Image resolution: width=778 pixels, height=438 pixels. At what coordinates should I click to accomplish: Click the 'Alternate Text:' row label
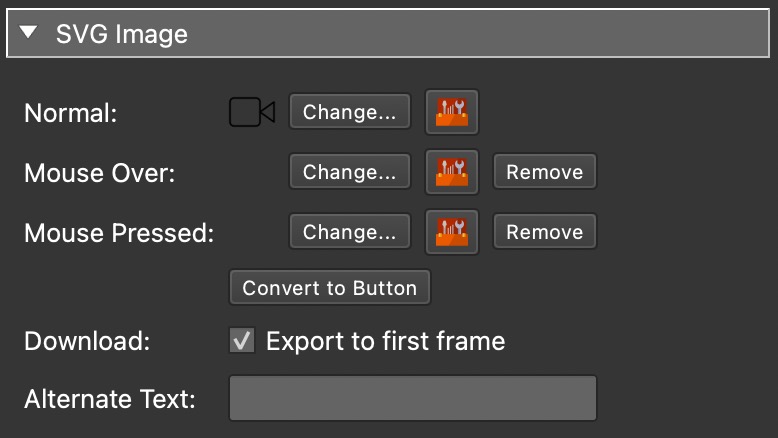(x=109, y=399)
